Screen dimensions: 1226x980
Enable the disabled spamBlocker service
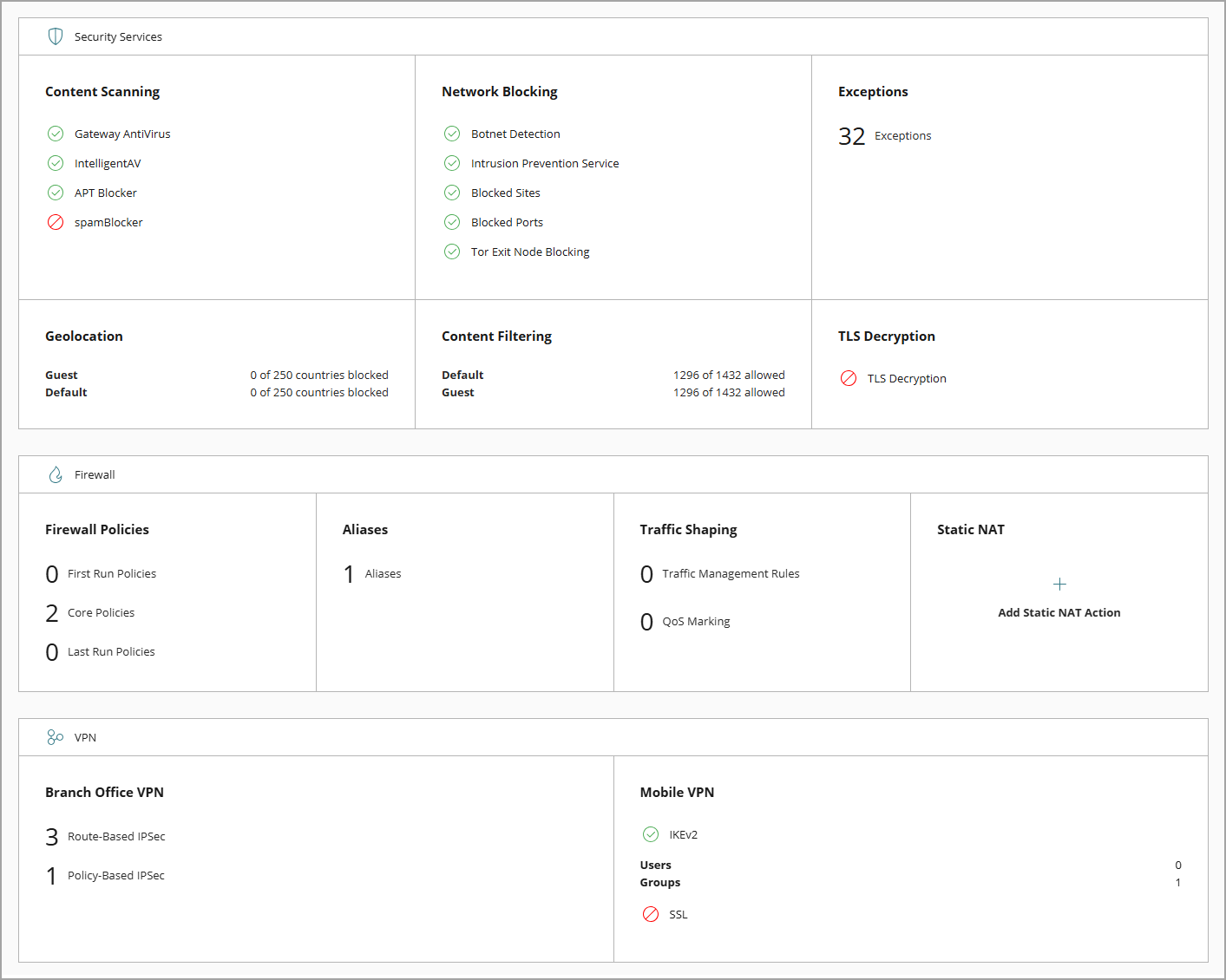click(56, 222)
